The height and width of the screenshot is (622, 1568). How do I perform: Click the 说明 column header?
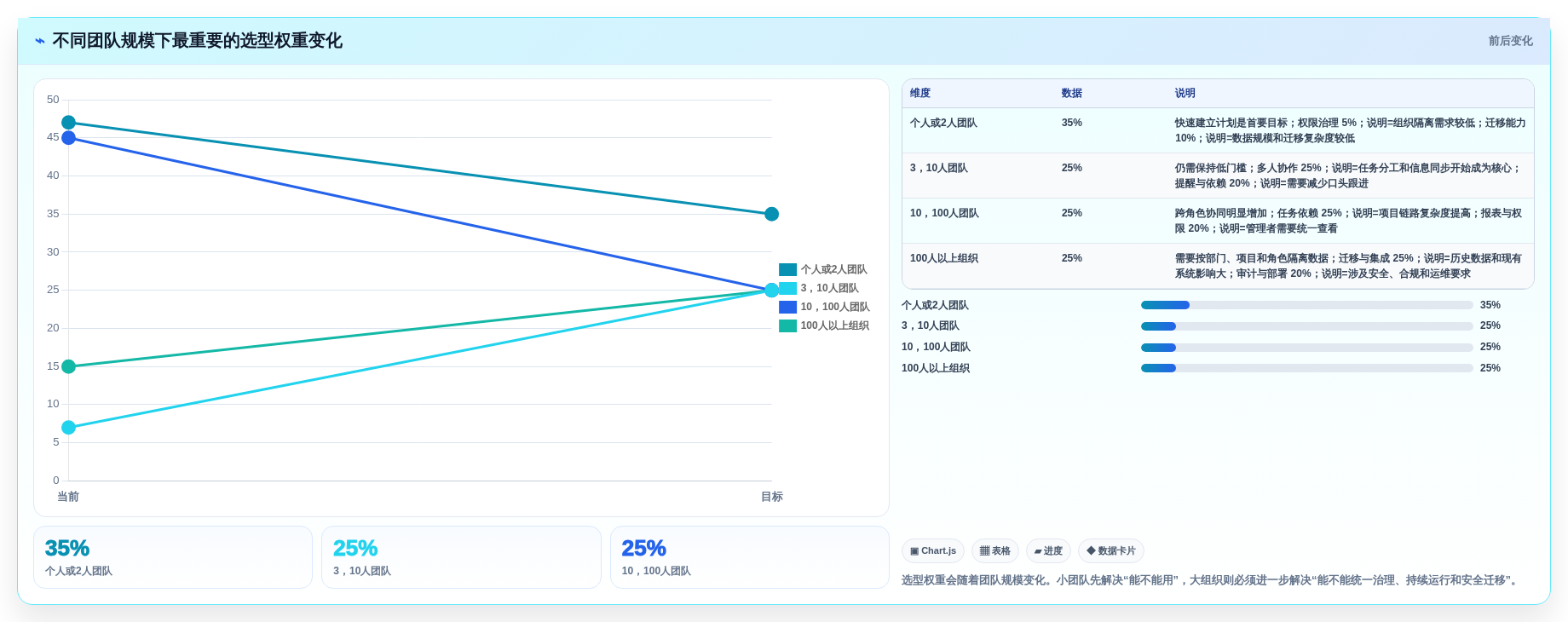(x=1185, y=93)
